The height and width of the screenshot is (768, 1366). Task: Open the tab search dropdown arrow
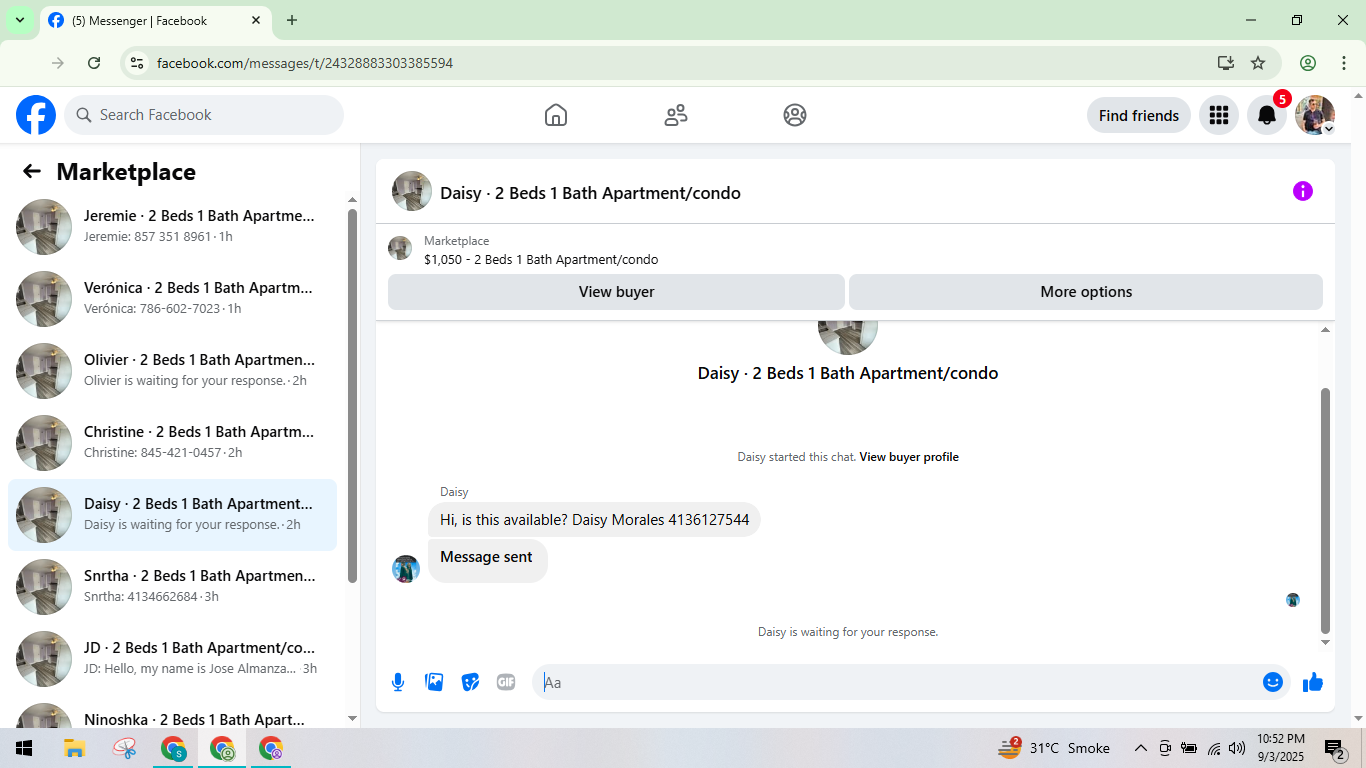(x=20, y=20)
